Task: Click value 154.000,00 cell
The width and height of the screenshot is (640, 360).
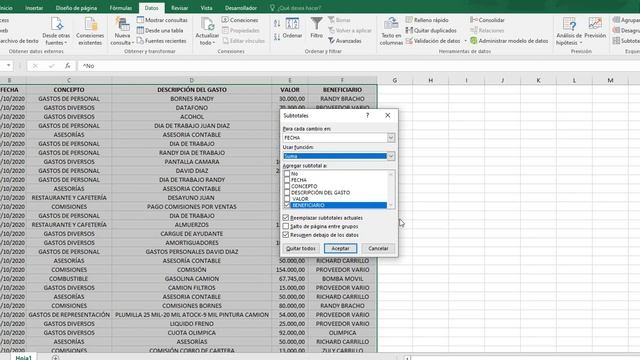Action: 290,270
